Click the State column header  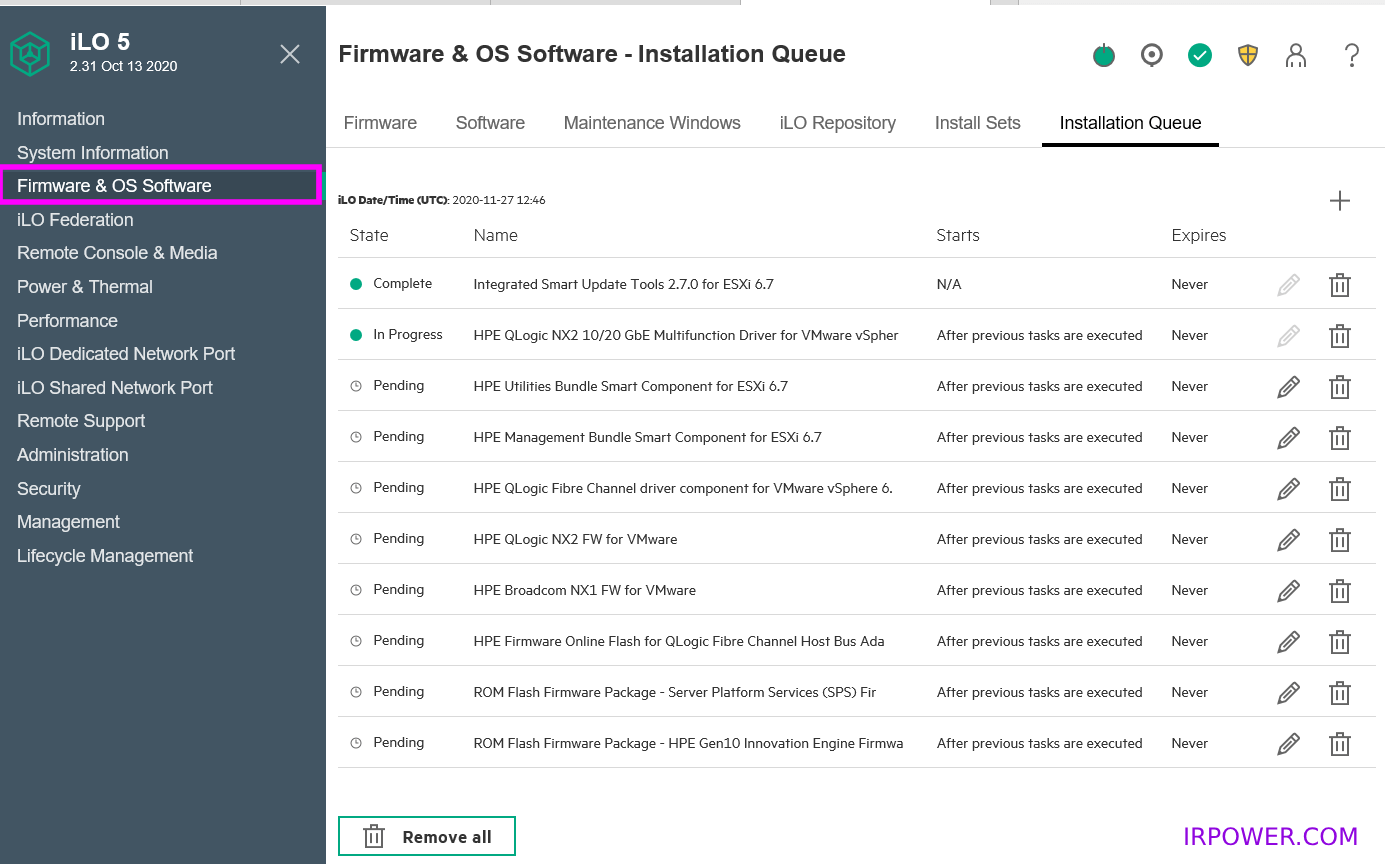click(x=369, y=236)
